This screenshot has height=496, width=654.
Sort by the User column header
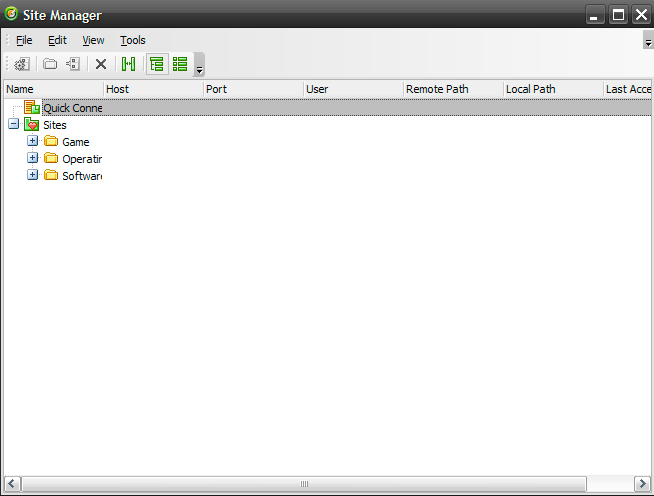pos(354,89)
